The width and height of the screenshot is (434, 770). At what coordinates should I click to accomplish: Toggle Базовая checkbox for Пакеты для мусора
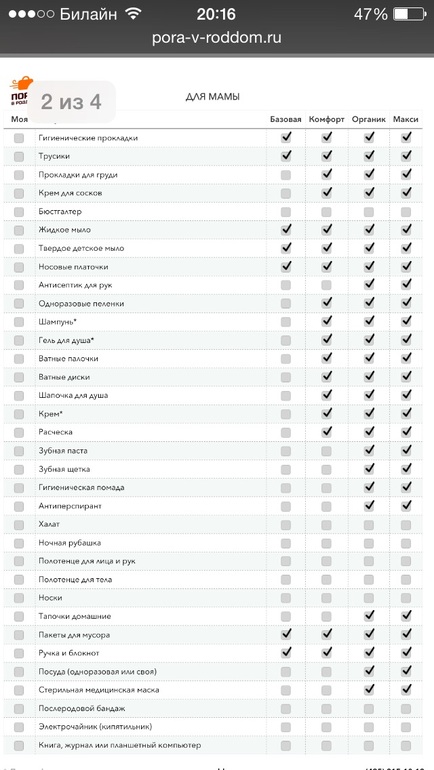286,634
